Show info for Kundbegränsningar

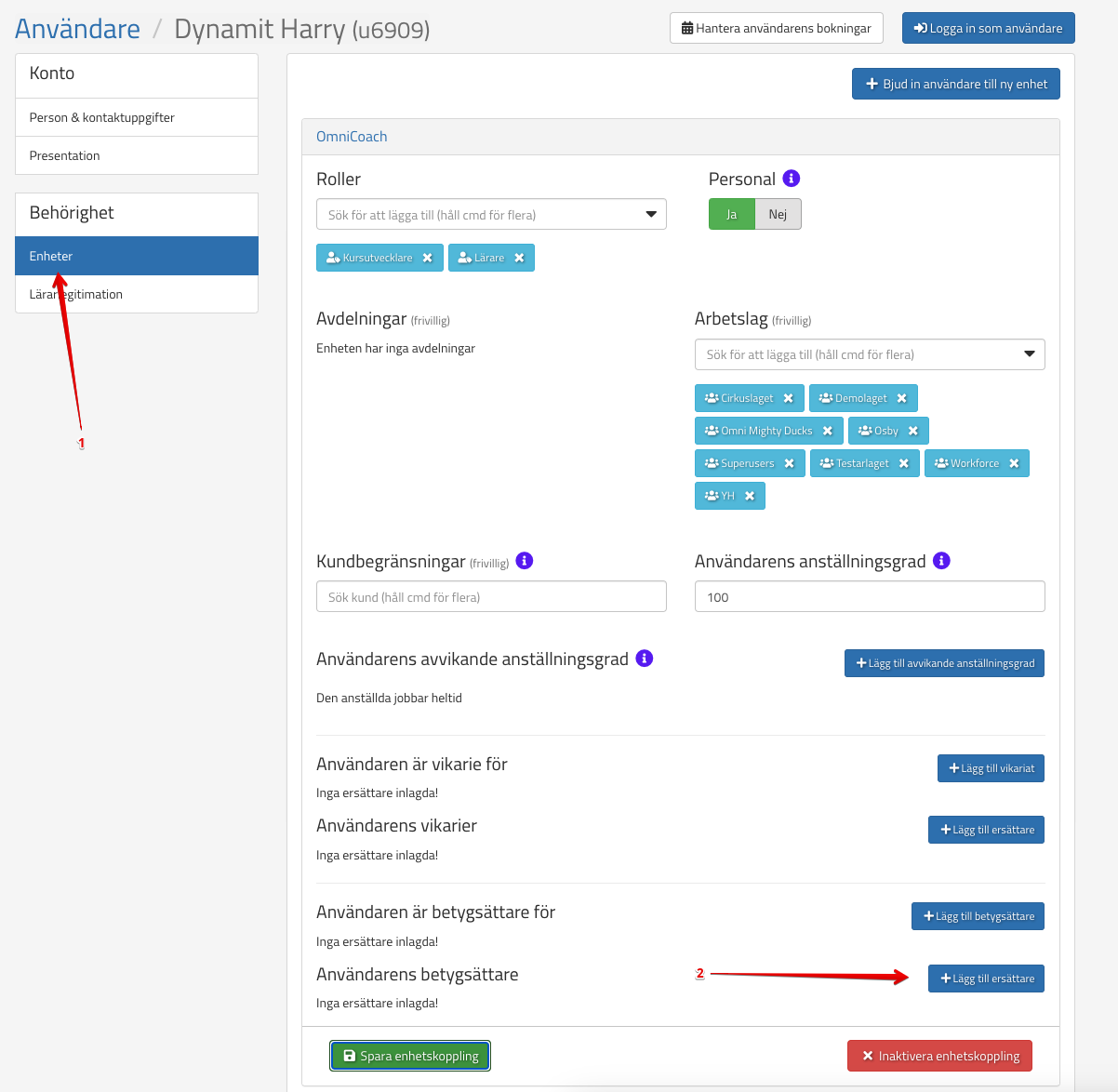click(525, 561)
